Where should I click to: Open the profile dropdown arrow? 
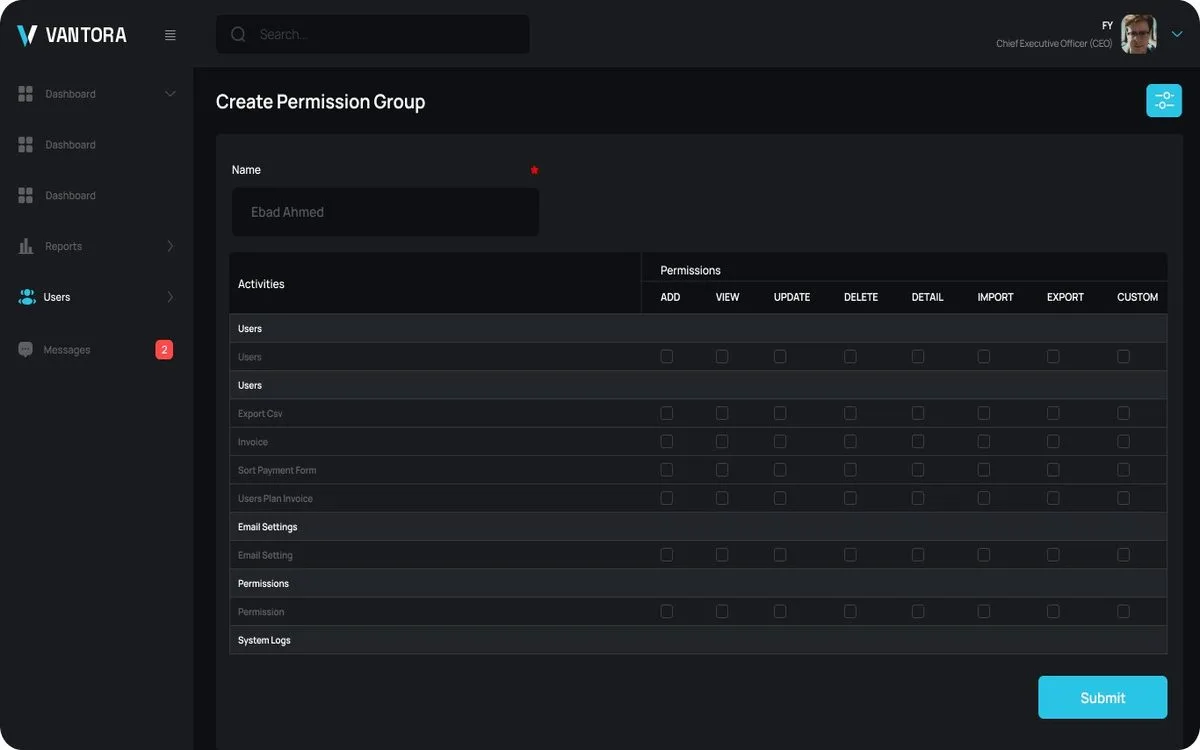pos(1177,34)
